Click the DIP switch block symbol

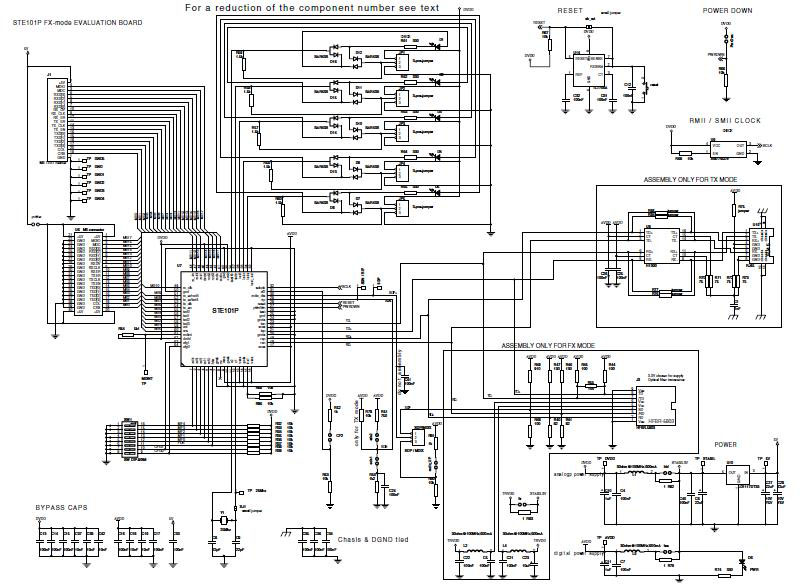pos(128,439)
